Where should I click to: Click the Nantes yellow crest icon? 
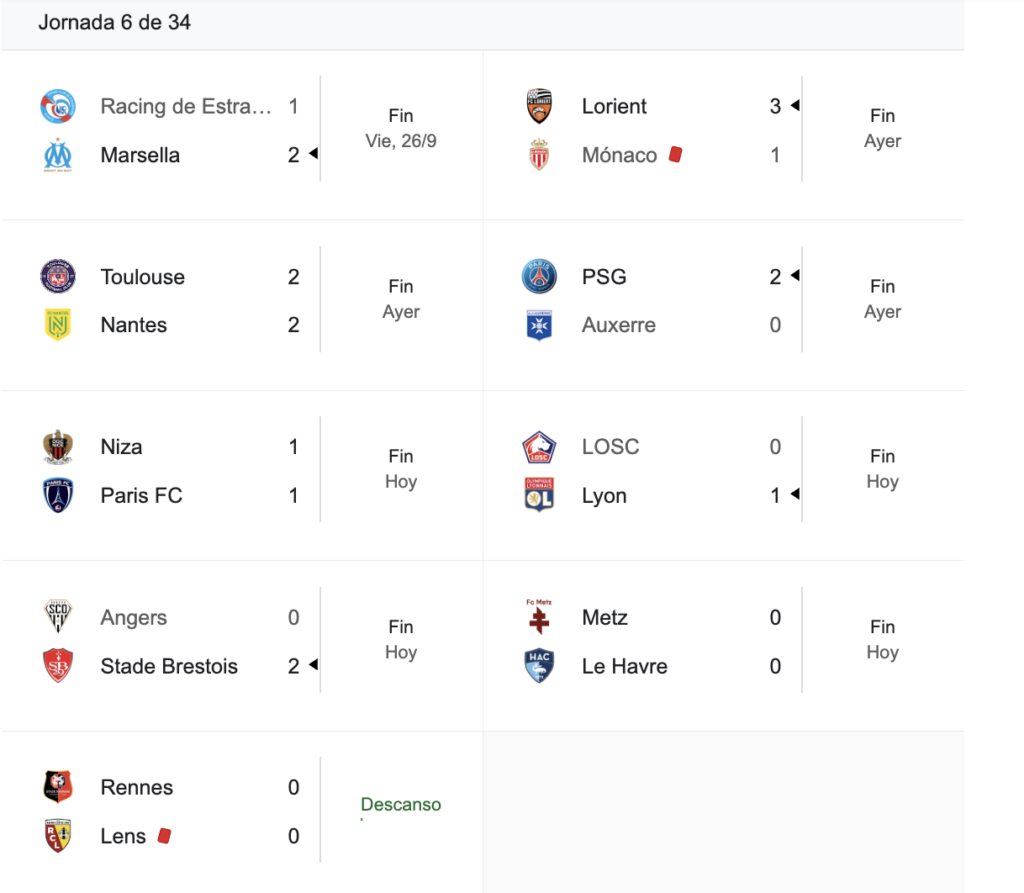coord(57,325)
